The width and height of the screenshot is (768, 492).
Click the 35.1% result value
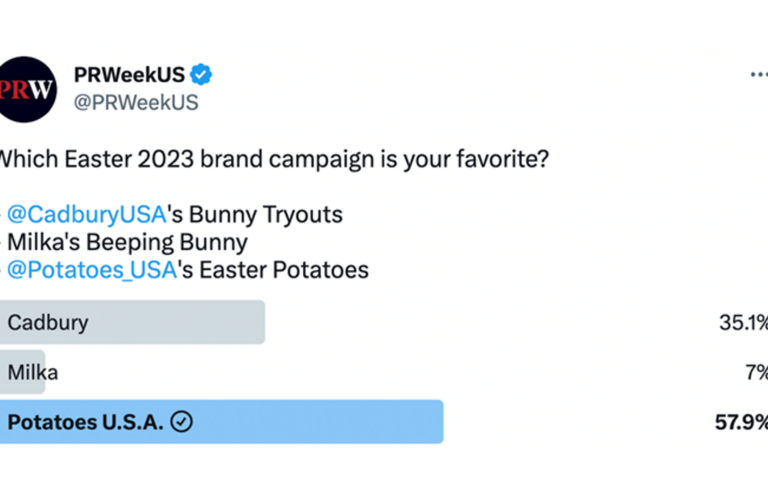point(743,322)
